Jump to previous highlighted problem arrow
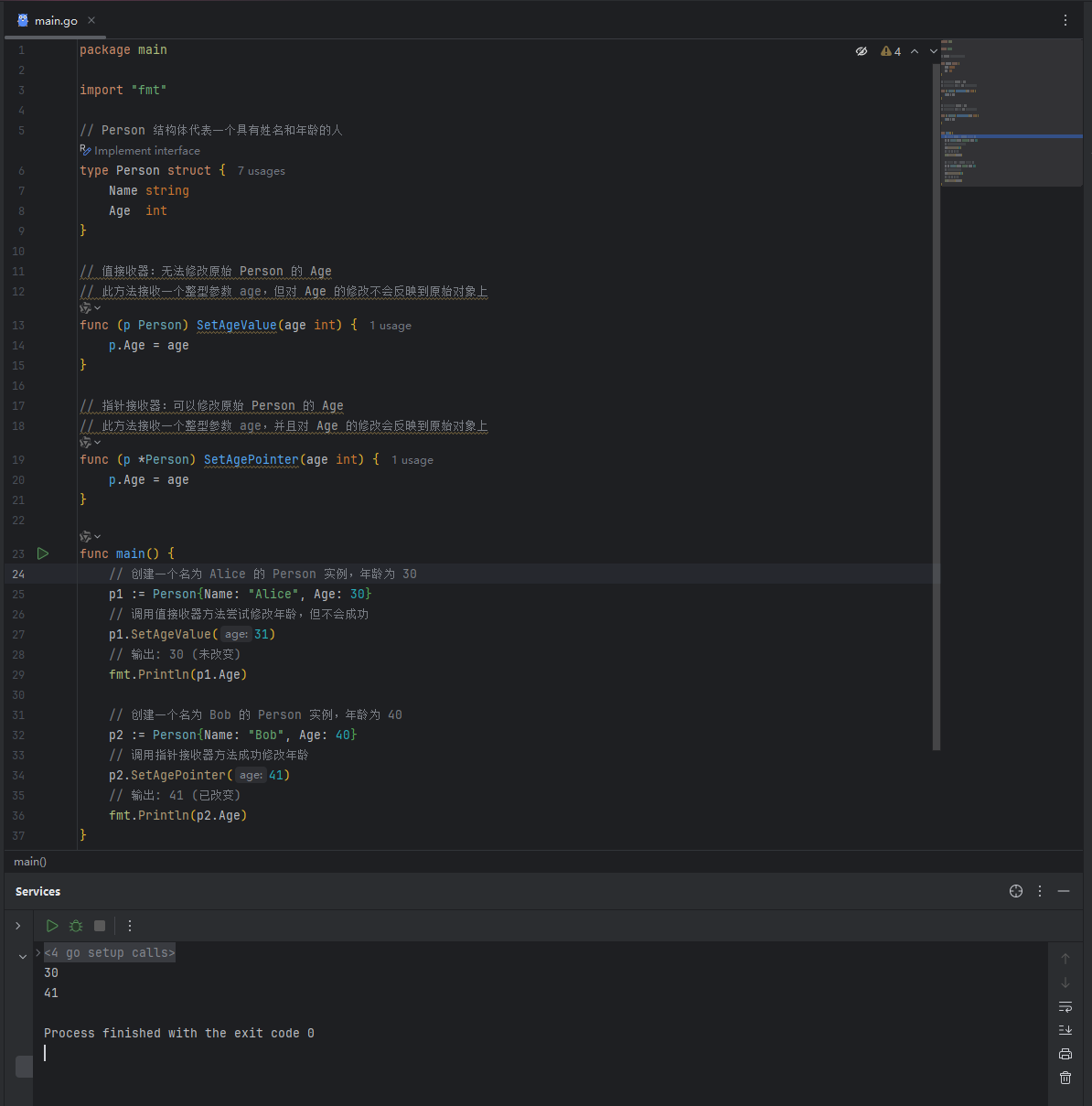The image size is (1092, 1106). (915, 51)
